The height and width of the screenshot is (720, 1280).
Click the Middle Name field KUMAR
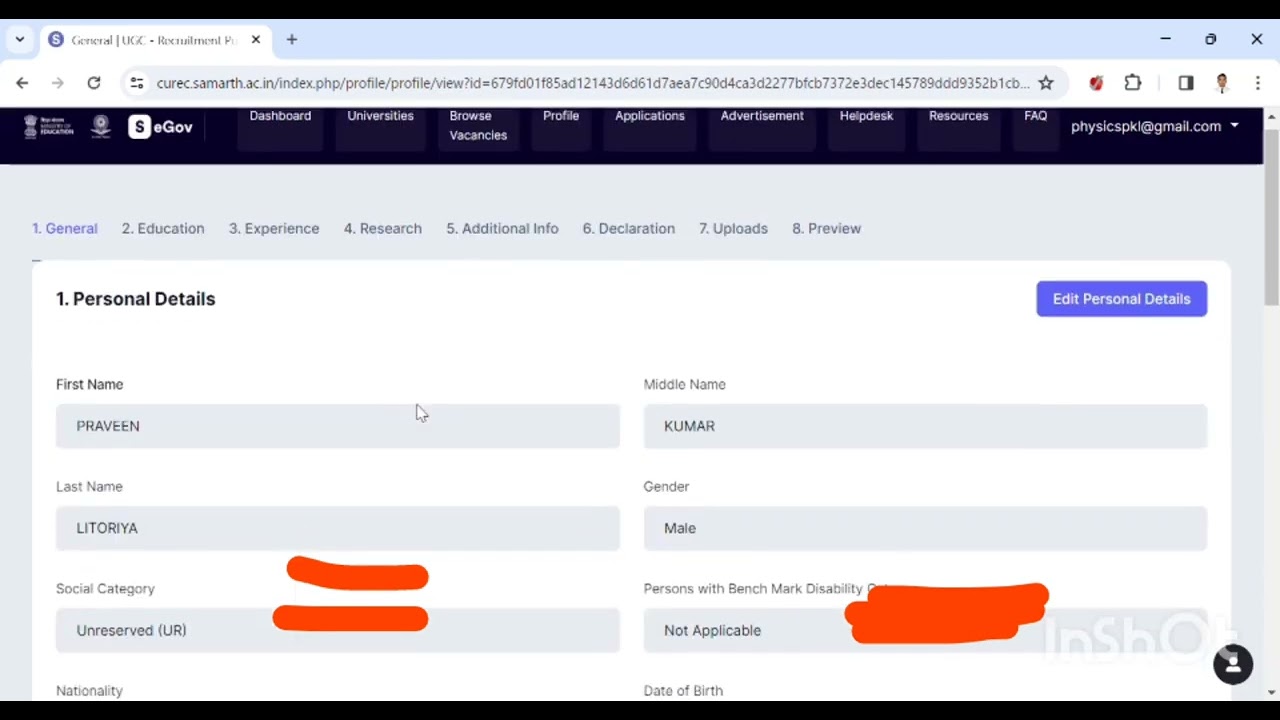pyautogui.click(x=925, y=426)
